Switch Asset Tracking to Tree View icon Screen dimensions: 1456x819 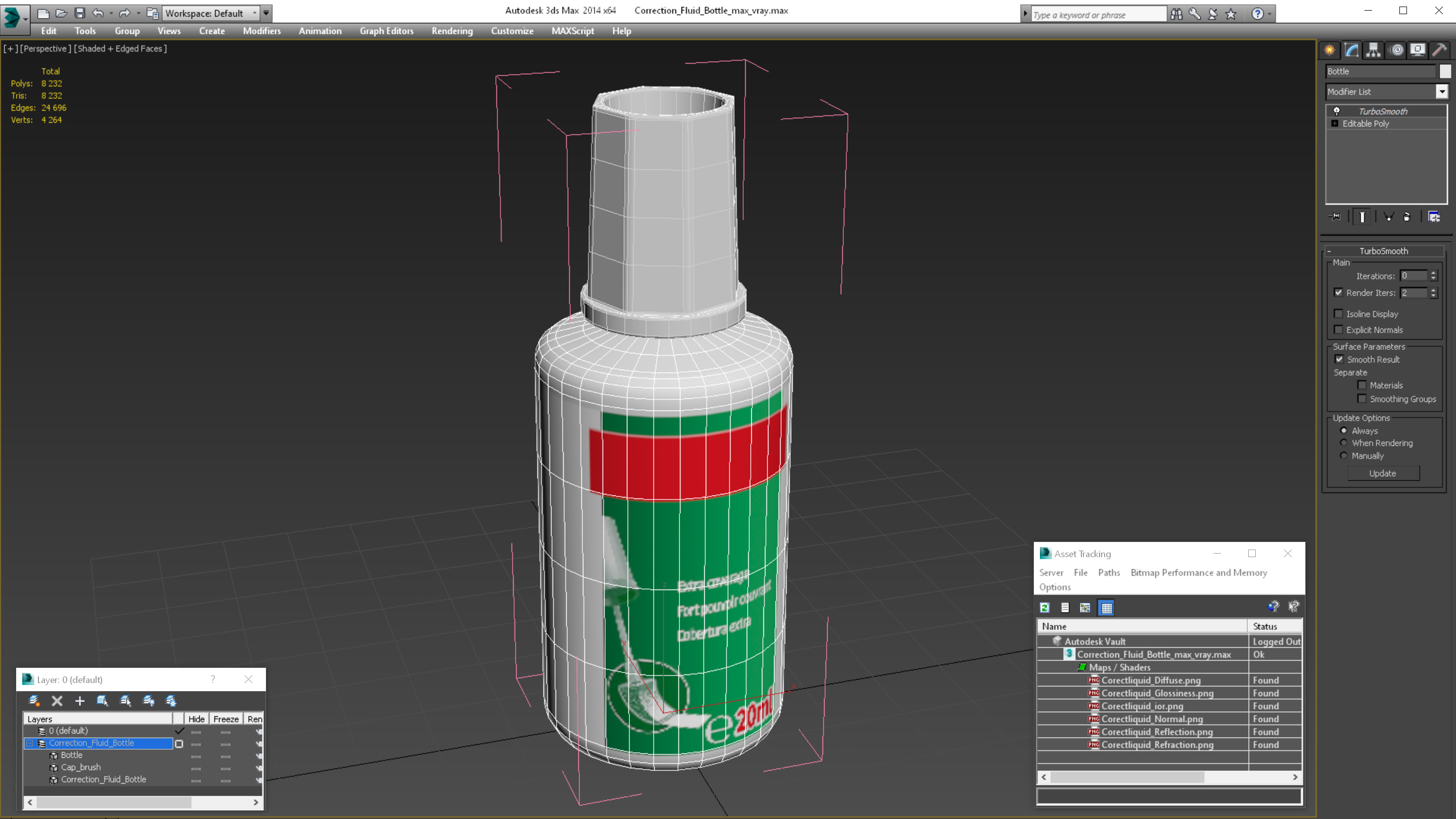point(1085,608)
